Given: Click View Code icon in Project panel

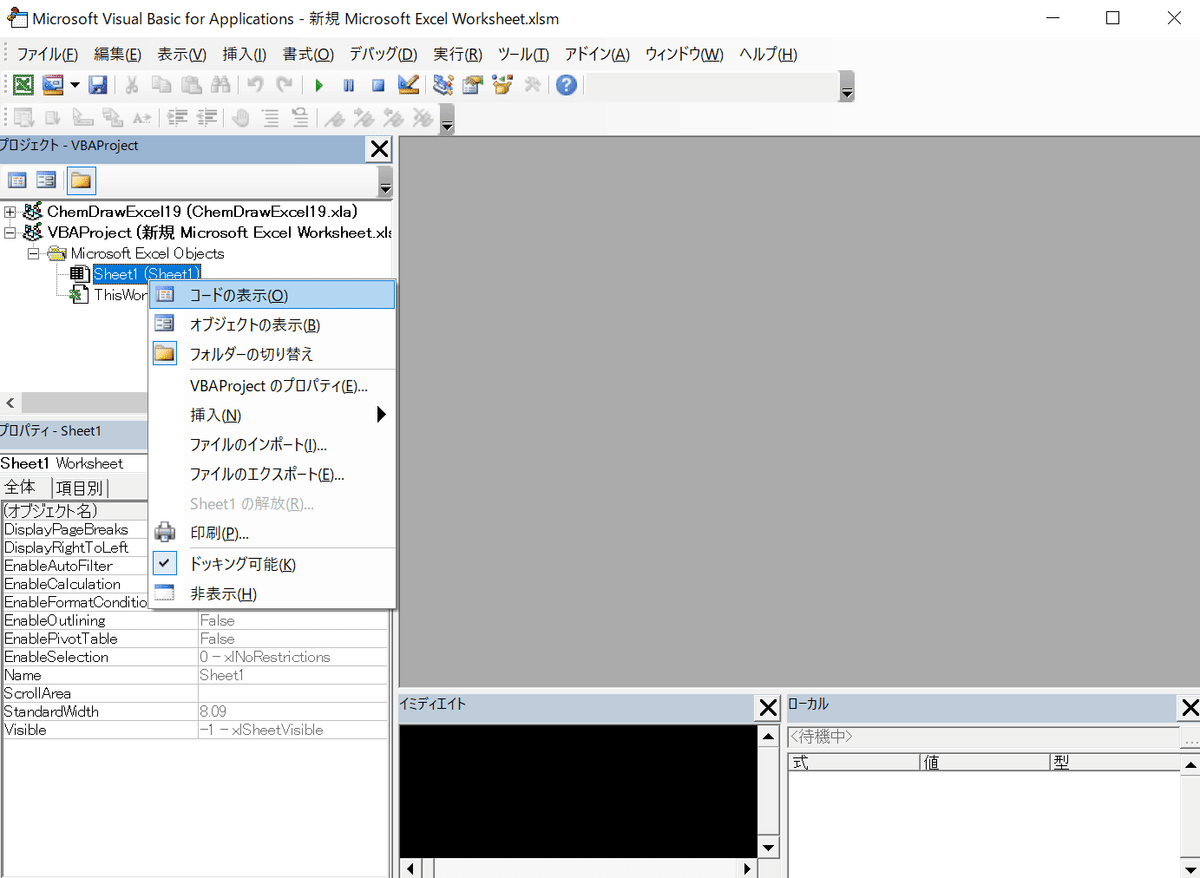Looking at the screenshot, I should click(x=17, y=180).
